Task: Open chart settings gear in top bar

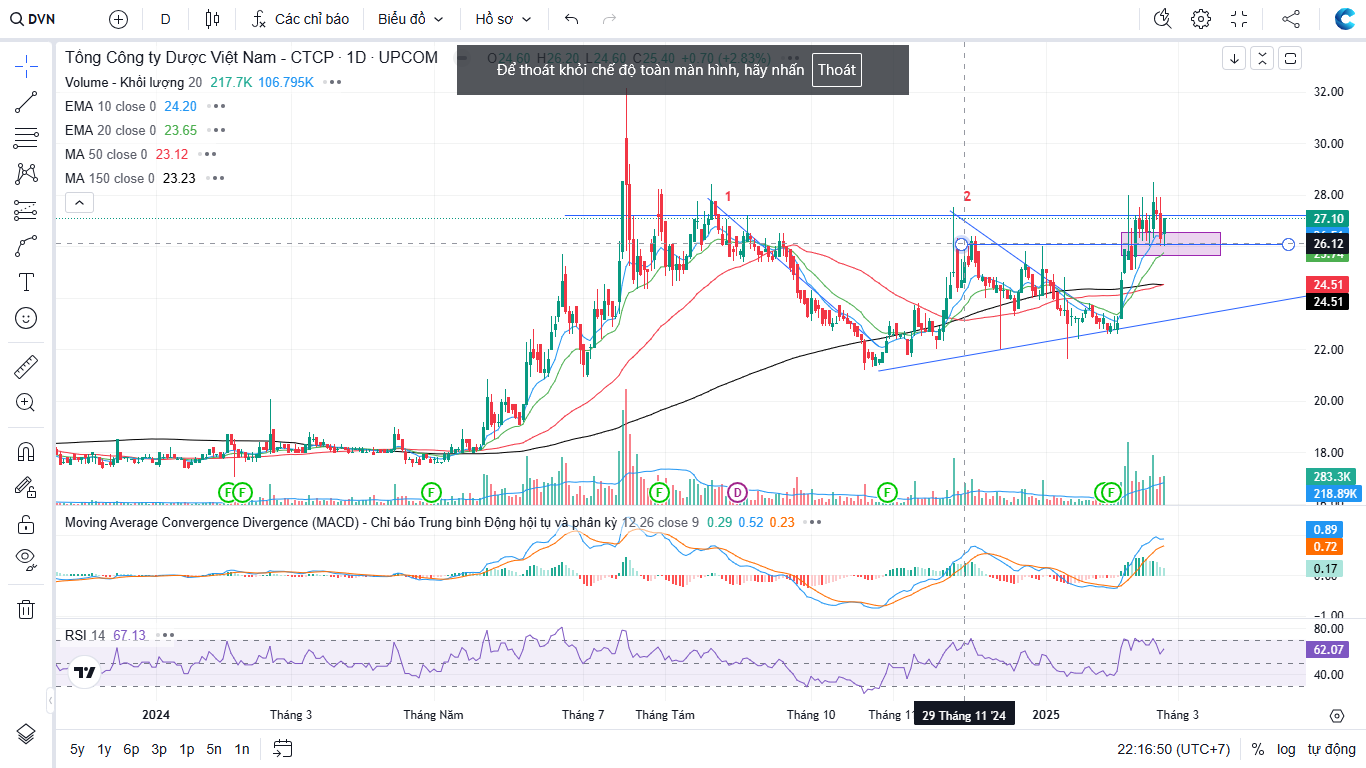Action: [x=1201, y=19]
